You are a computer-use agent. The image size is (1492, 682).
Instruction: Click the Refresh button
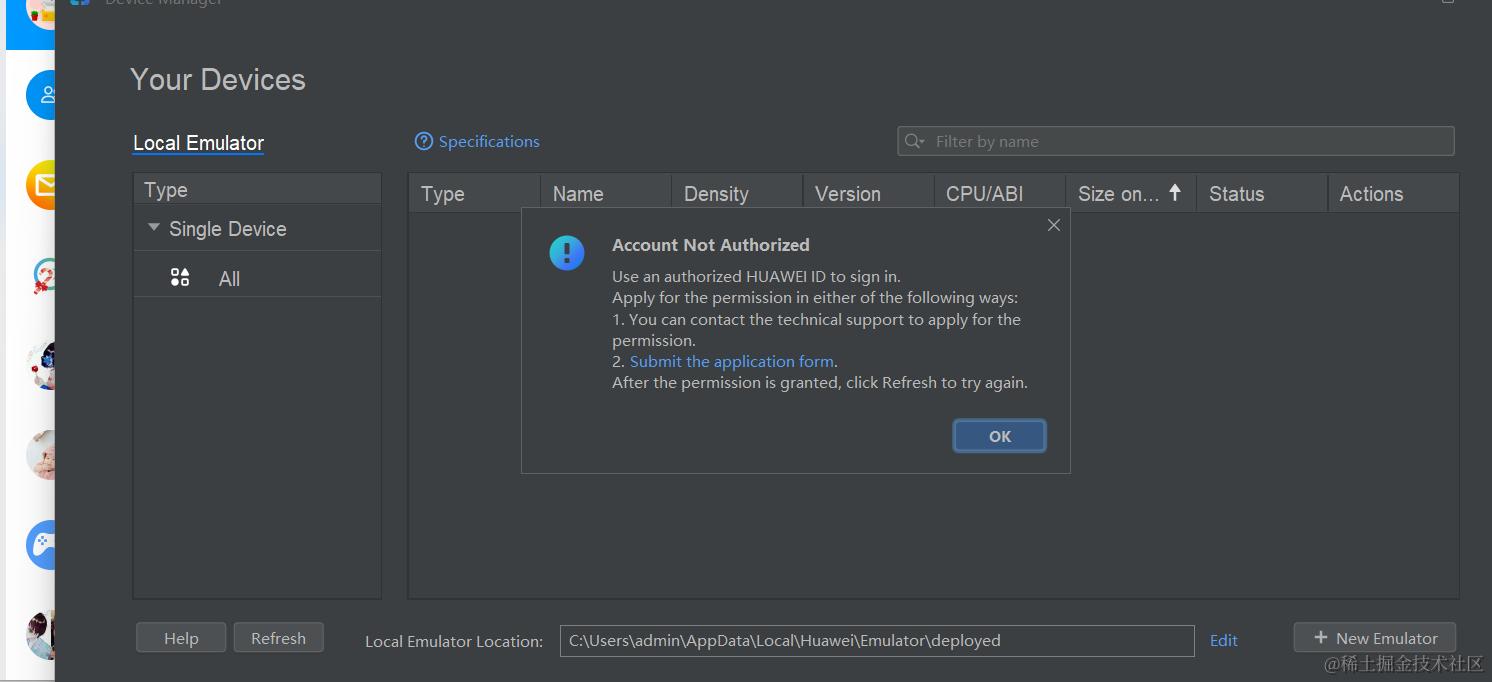point(278,638)
